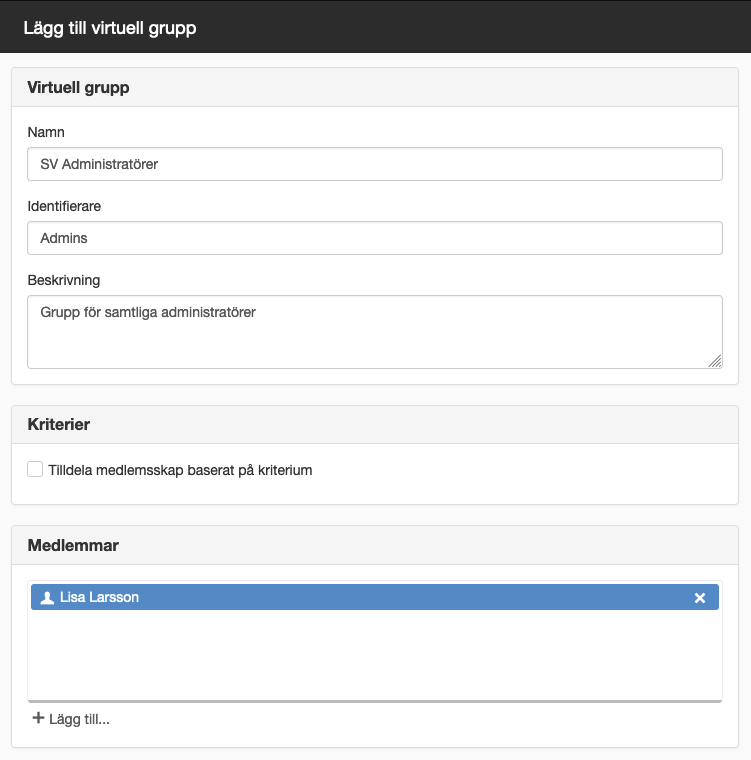Click the Kriterier panel heading
The image size is (751, 760).
(x=59, y=425)
